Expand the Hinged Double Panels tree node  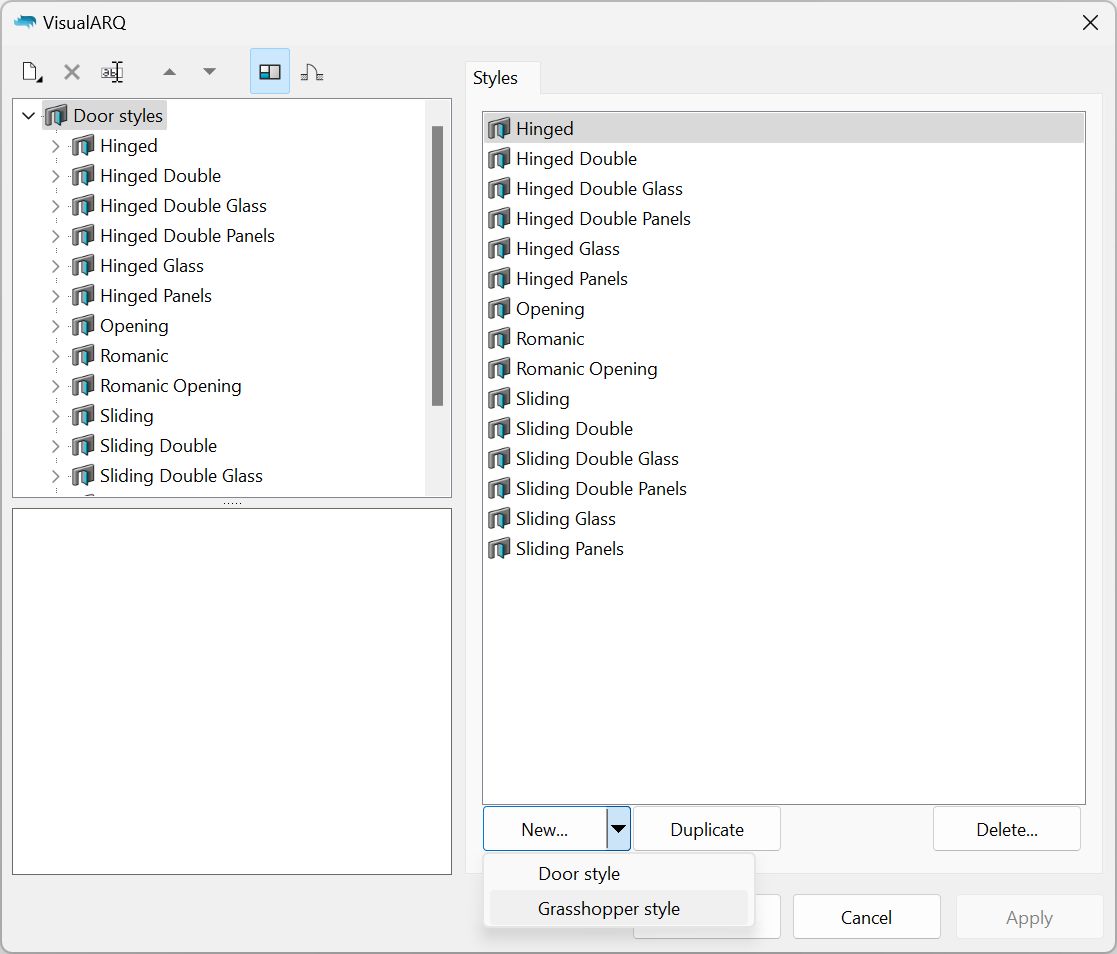(56, 236)
